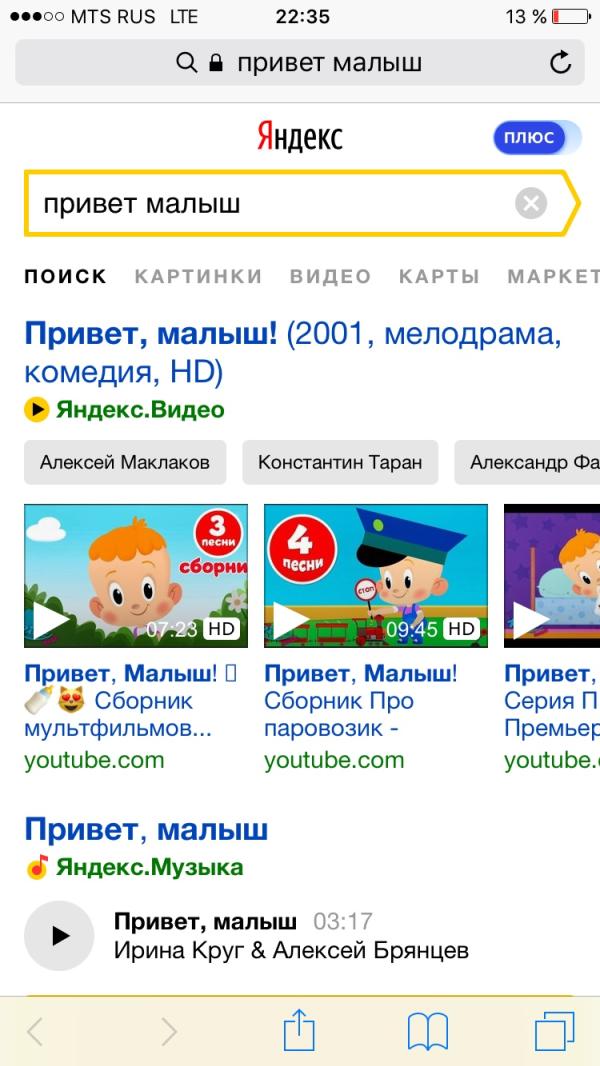This screenshot has height=1066, width=600.
Task: Tap the Safari share icon
Action: point(299,1030)
